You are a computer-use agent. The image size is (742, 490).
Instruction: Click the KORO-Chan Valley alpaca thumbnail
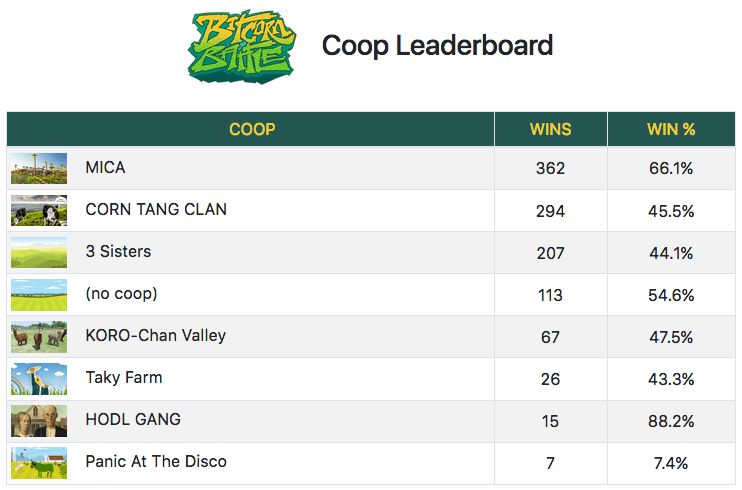coord(39,337)
